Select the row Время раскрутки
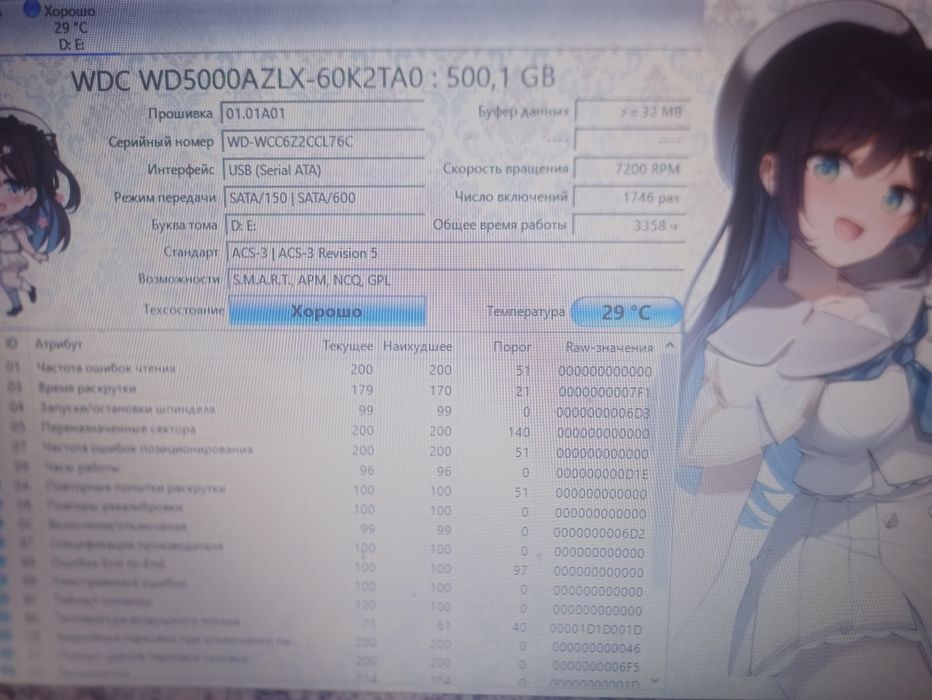Image resolution: width=932 pixels, height=700 pixels. pos(330,389)
